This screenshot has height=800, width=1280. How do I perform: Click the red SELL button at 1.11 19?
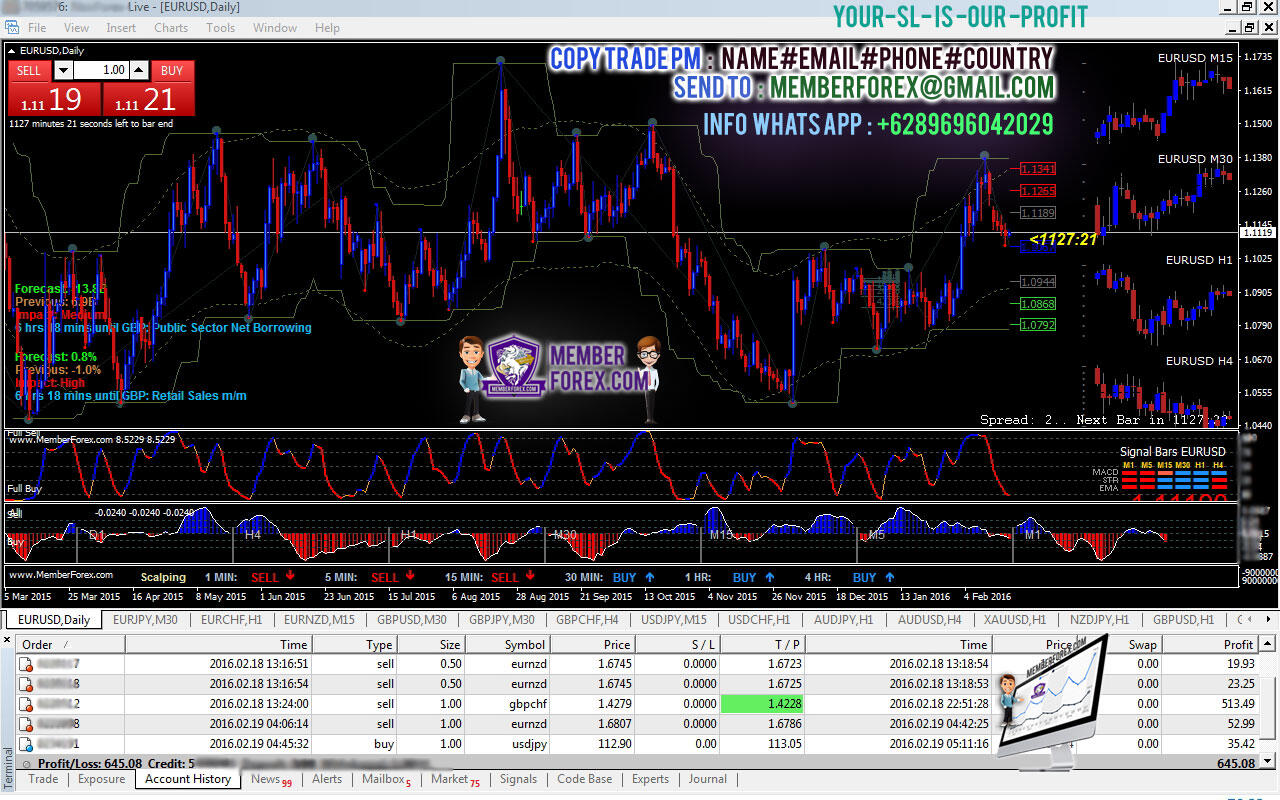point(55,99)
